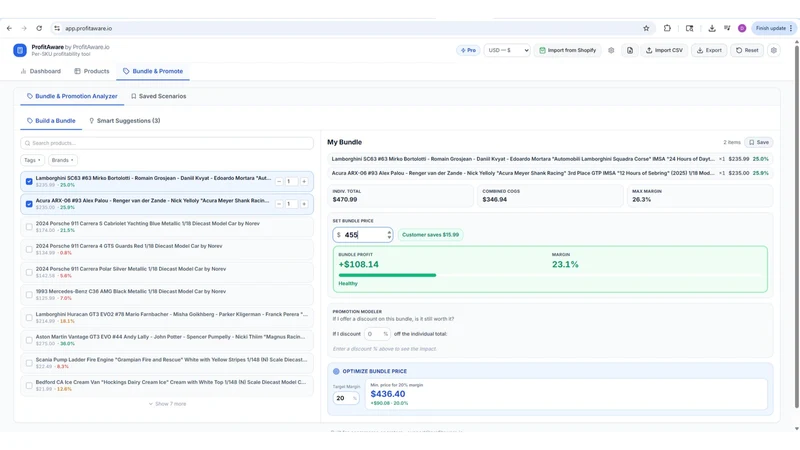Viewport: 800px width, 450px height.
Task: Check Bedford CA Ice Cream Van
Action: click(x=29, y=385)
